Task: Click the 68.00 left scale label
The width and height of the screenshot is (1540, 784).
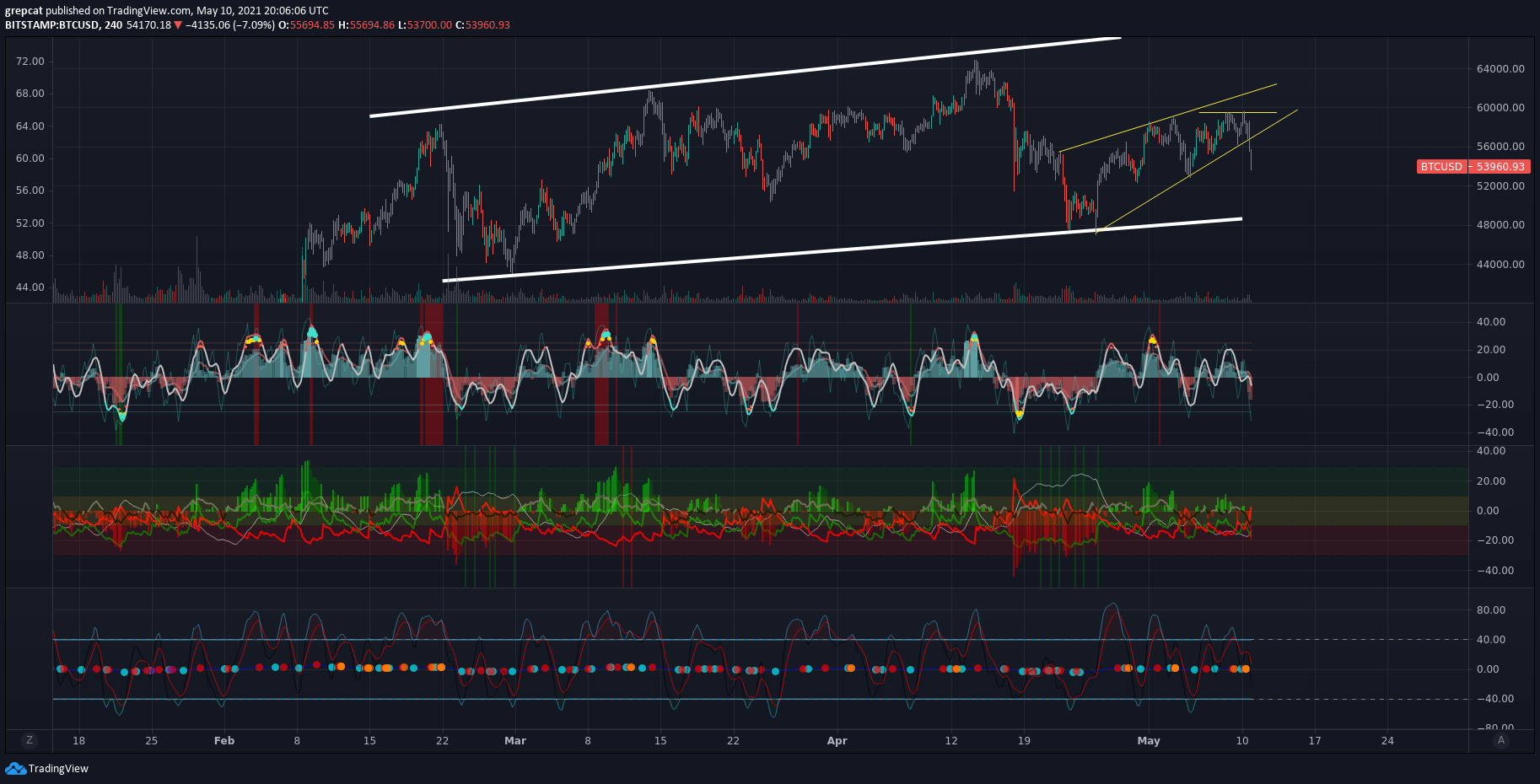Action: pos(30,94)
